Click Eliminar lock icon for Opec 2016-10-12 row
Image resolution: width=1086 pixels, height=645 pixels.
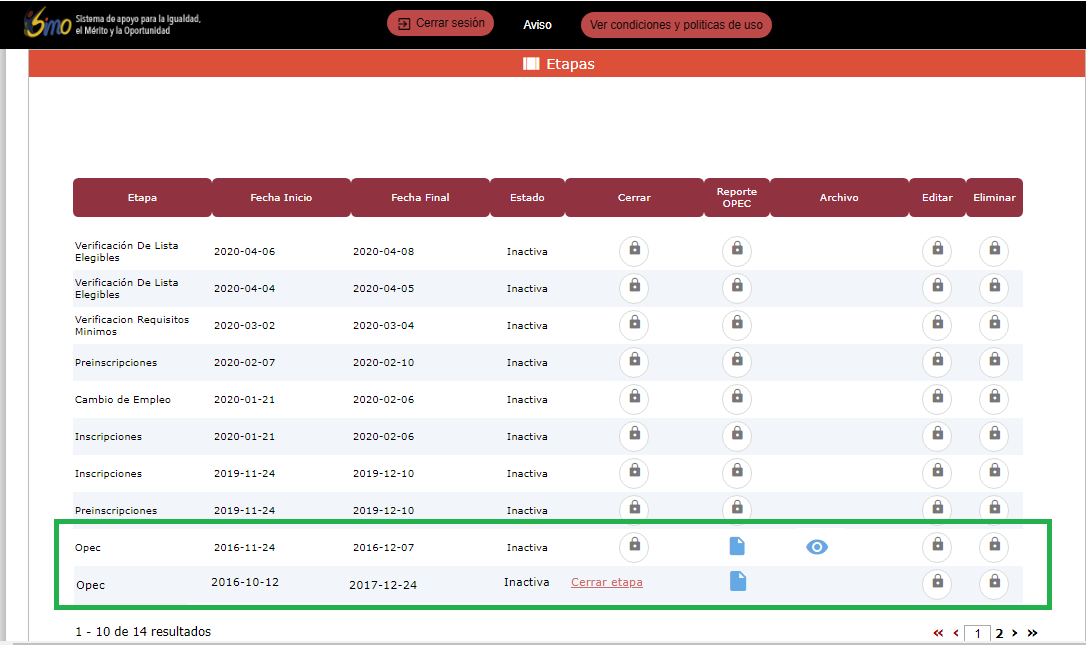tap(994, 583)
